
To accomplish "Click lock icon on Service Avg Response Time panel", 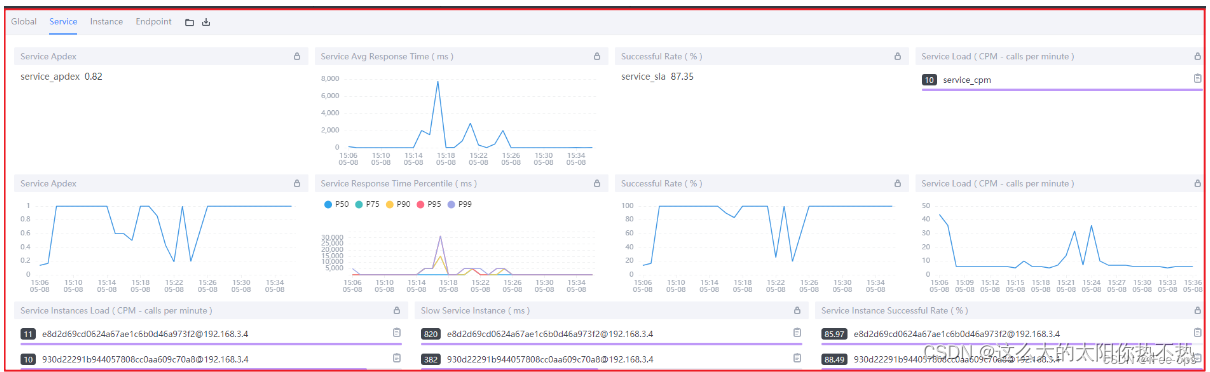I will click(597, 56).
